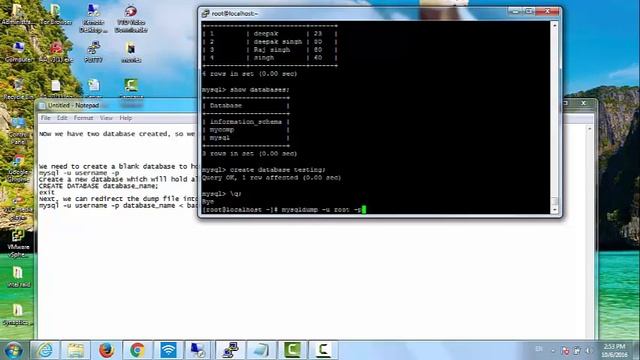Open the Remote Desktop shortcut on desktop
Screen dimensions: 640x360
[93, 18]
